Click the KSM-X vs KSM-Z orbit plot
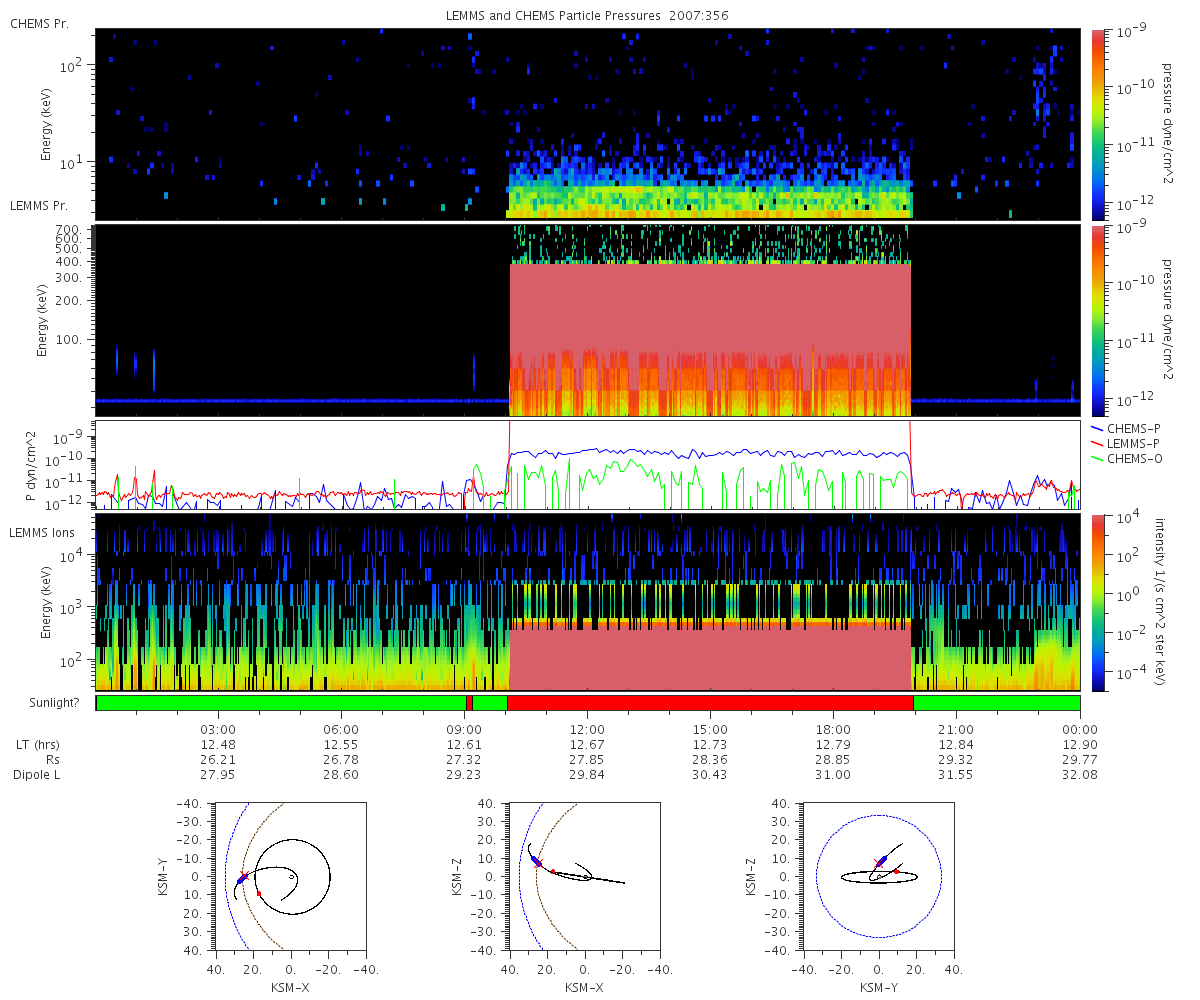Image resolution: width=1200 pixels, height=1000 pixels. click(585, 877)
